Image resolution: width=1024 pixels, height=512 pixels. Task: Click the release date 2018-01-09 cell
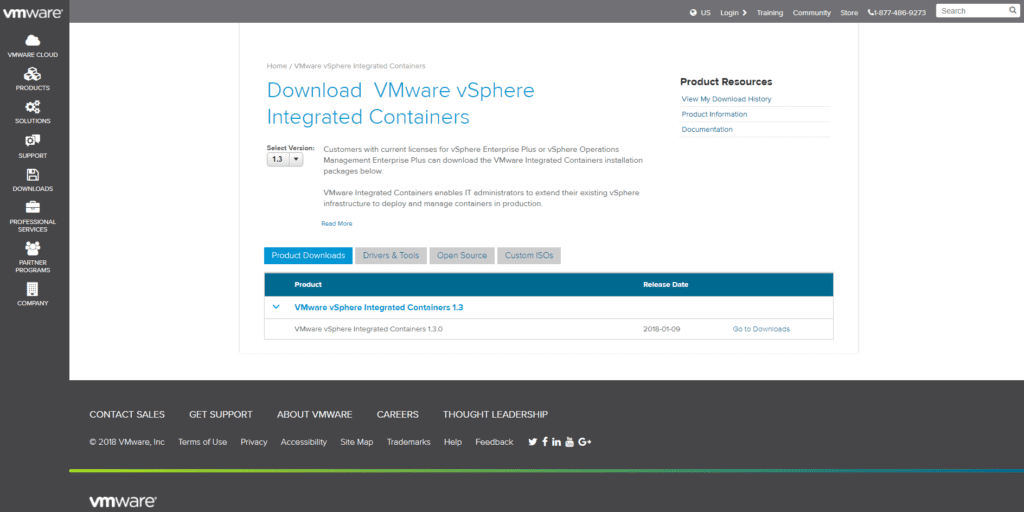[662, 329]
